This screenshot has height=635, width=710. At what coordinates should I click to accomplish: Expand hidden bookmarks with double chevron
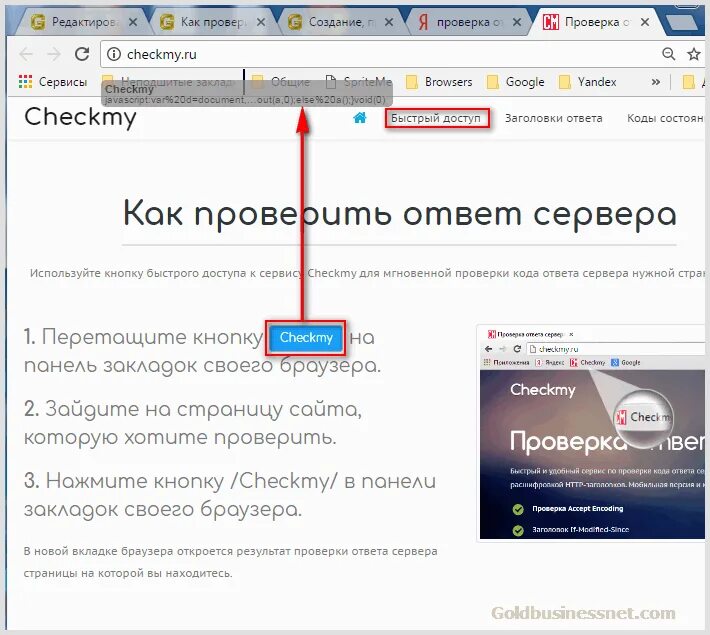(655, 82)
